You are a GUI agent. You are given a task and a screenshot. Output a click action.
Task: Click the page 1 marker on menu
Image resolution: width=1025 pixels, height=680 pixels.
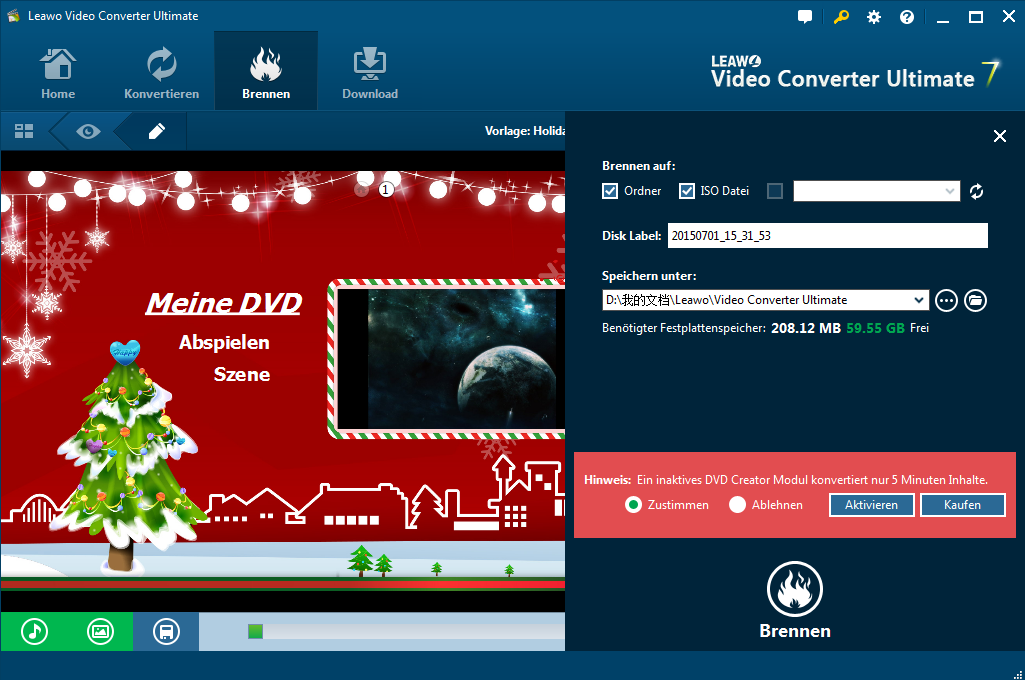[x=386, y=190]
